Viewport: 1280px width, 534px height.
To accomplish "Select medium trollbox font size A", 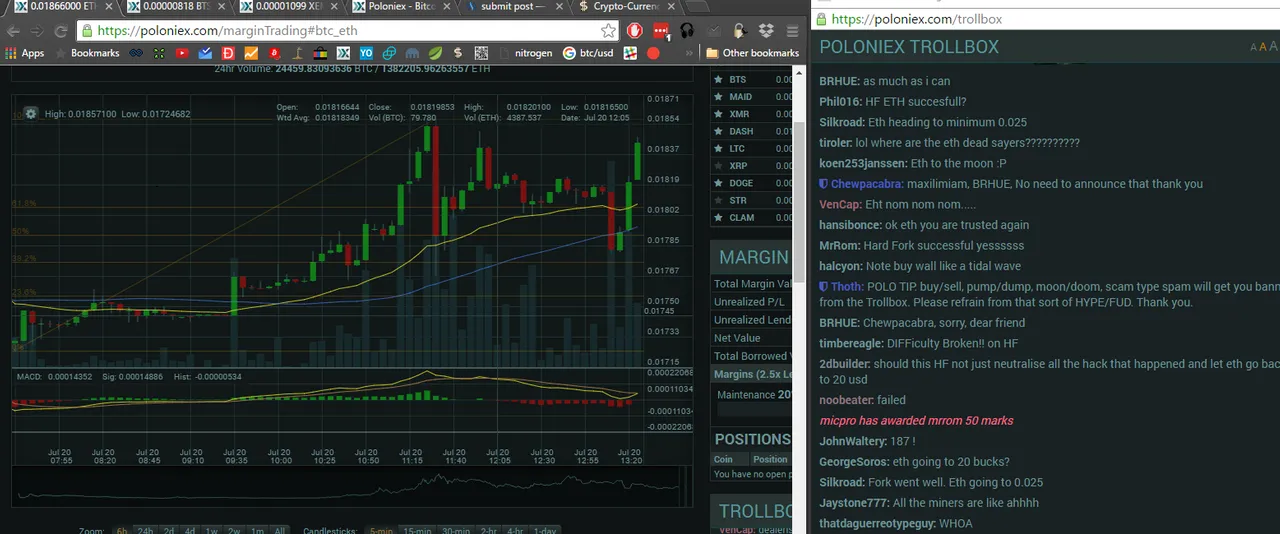I will 1263,46.
